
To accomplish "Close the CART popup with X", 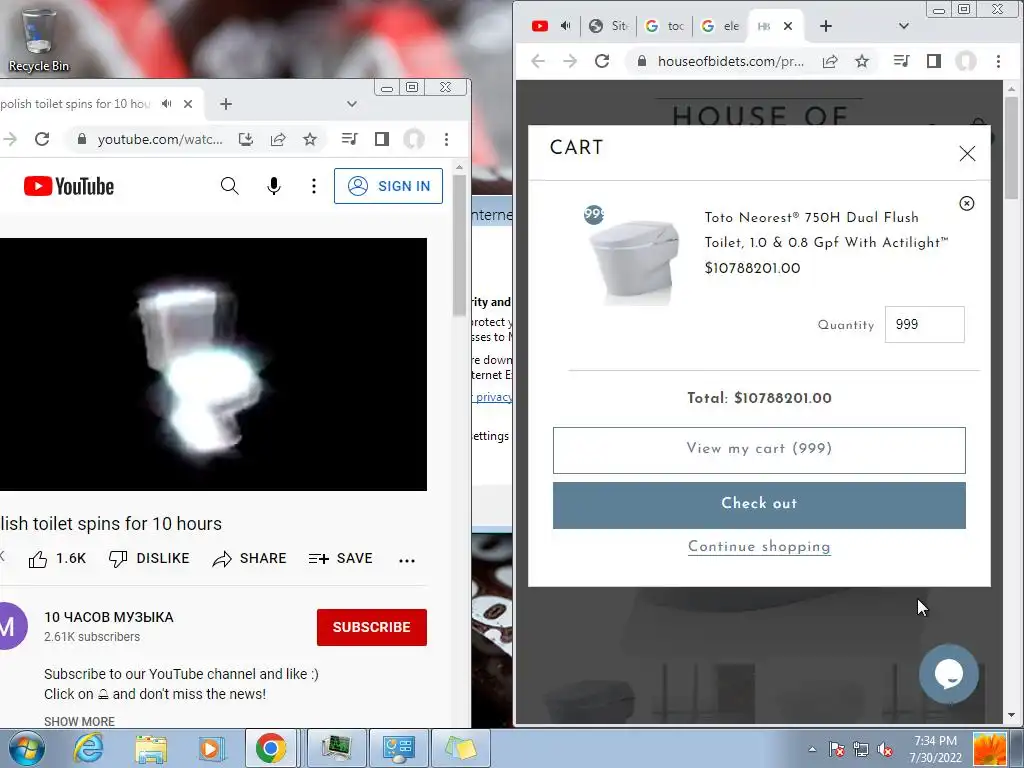I will [x=967, y=153].
